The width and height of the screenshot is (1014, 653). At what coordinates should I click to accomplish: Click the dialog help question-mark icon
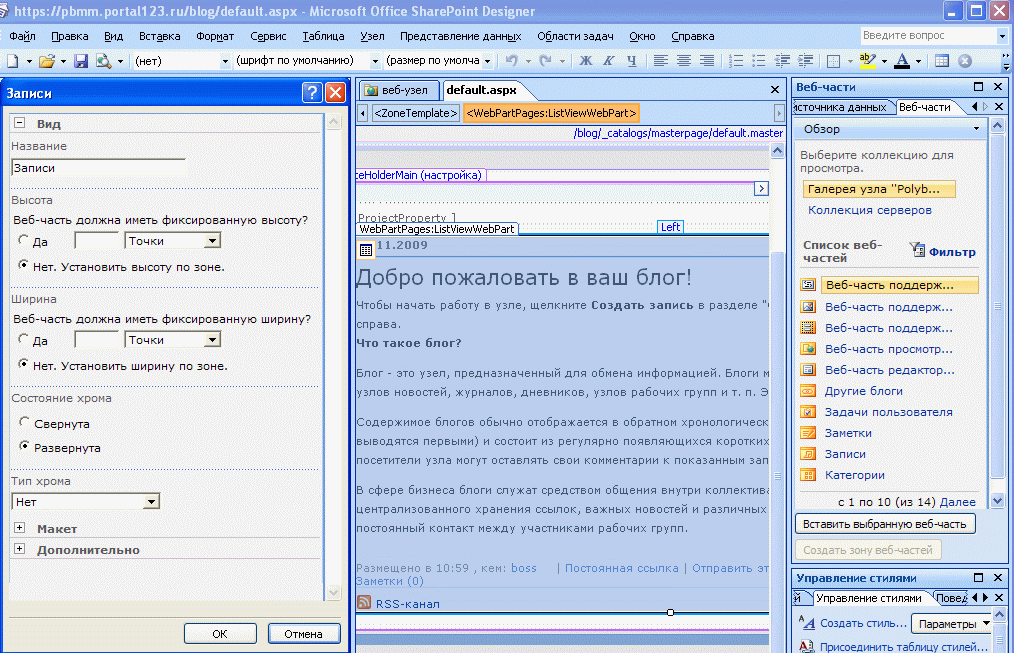pos(312,93)
